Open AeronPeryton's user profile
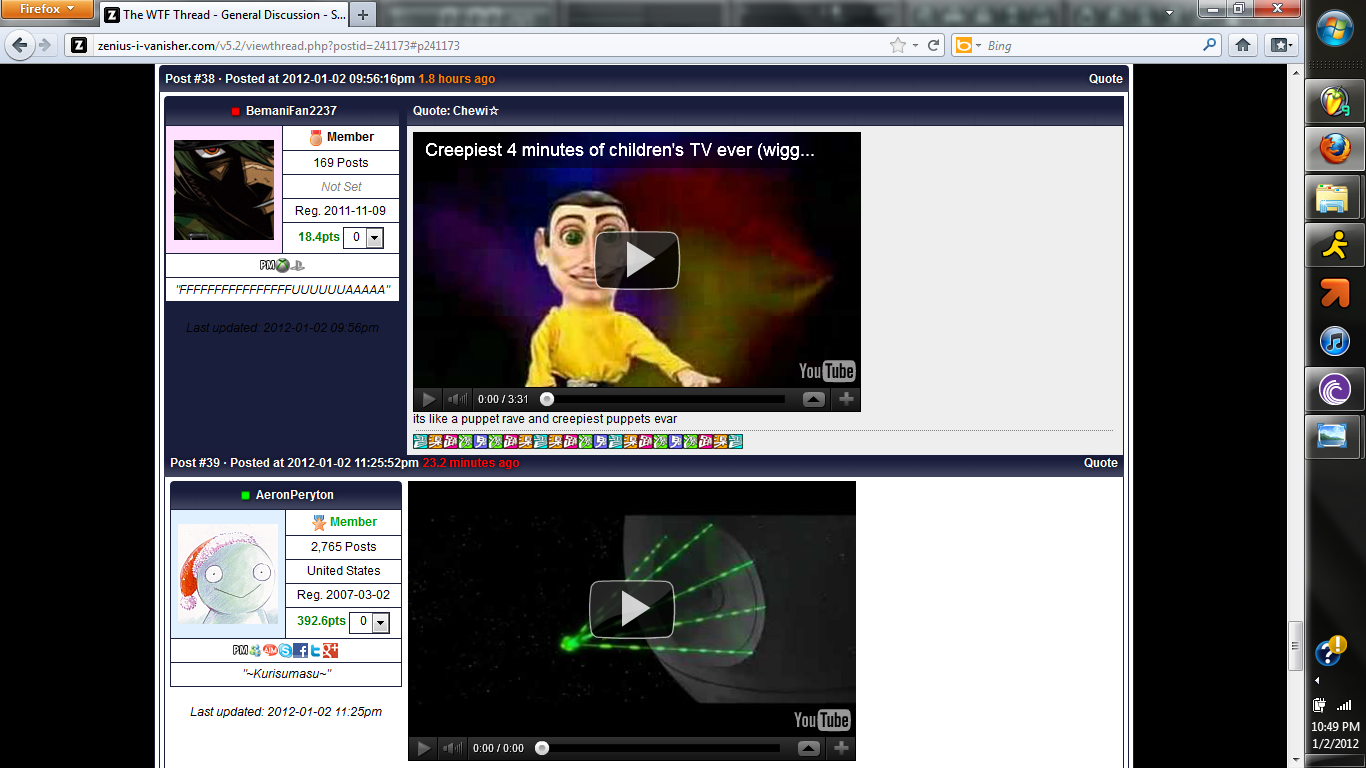The height and width of the screenshot is (768, 1366). coord(295,495)
